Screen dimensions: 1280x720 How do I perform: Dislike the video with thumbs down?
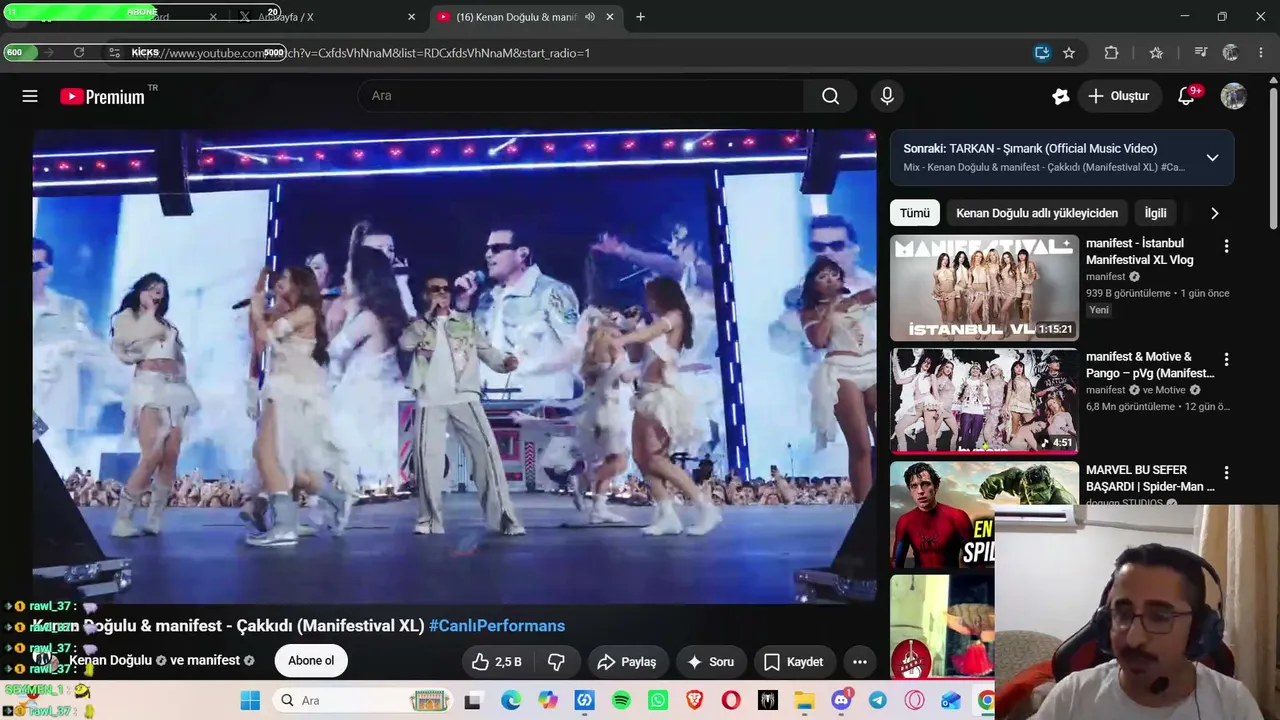pos(557,661)
